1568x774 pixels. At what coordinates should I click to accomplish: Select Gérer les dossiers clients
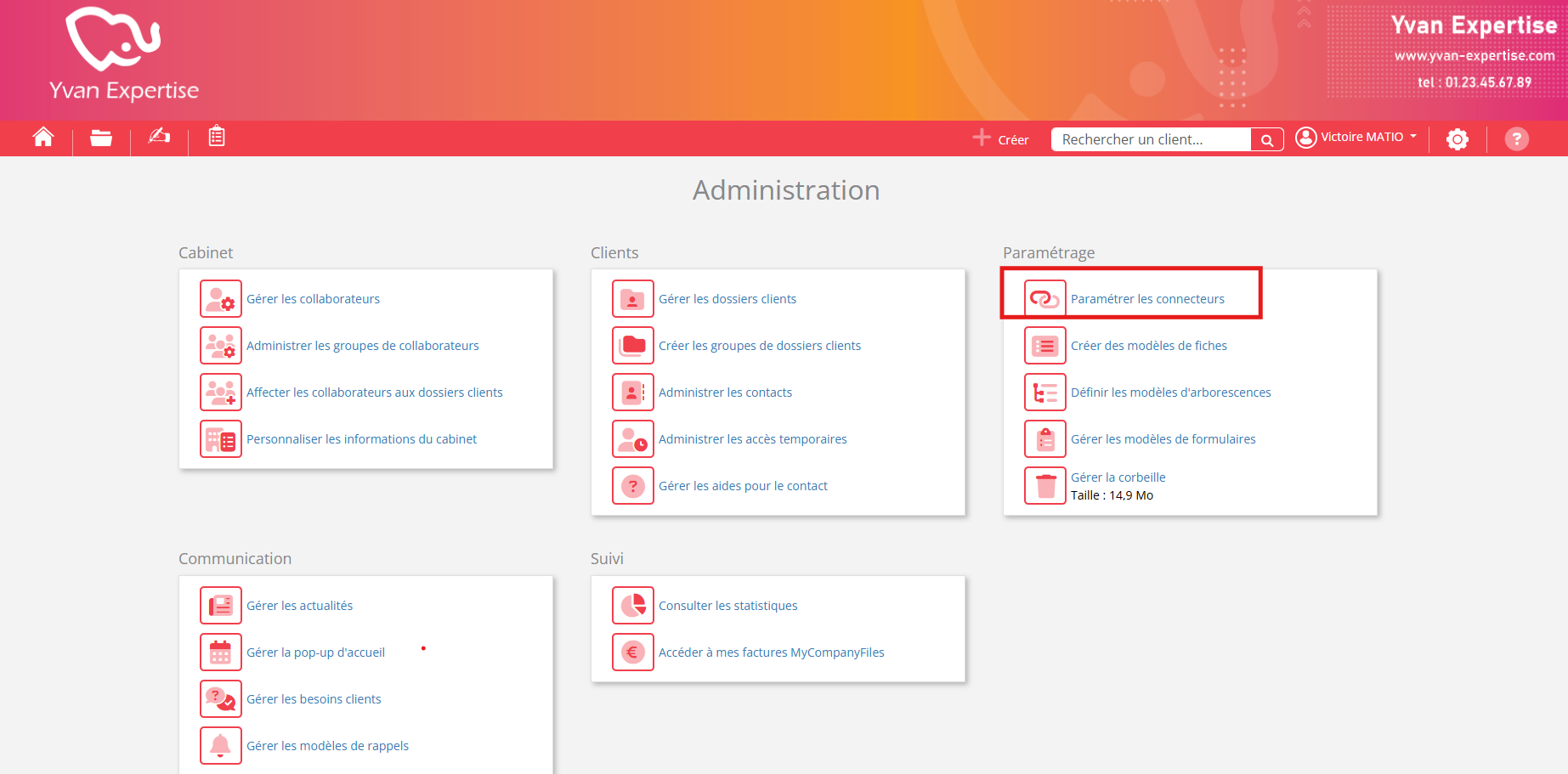(727, 299)
